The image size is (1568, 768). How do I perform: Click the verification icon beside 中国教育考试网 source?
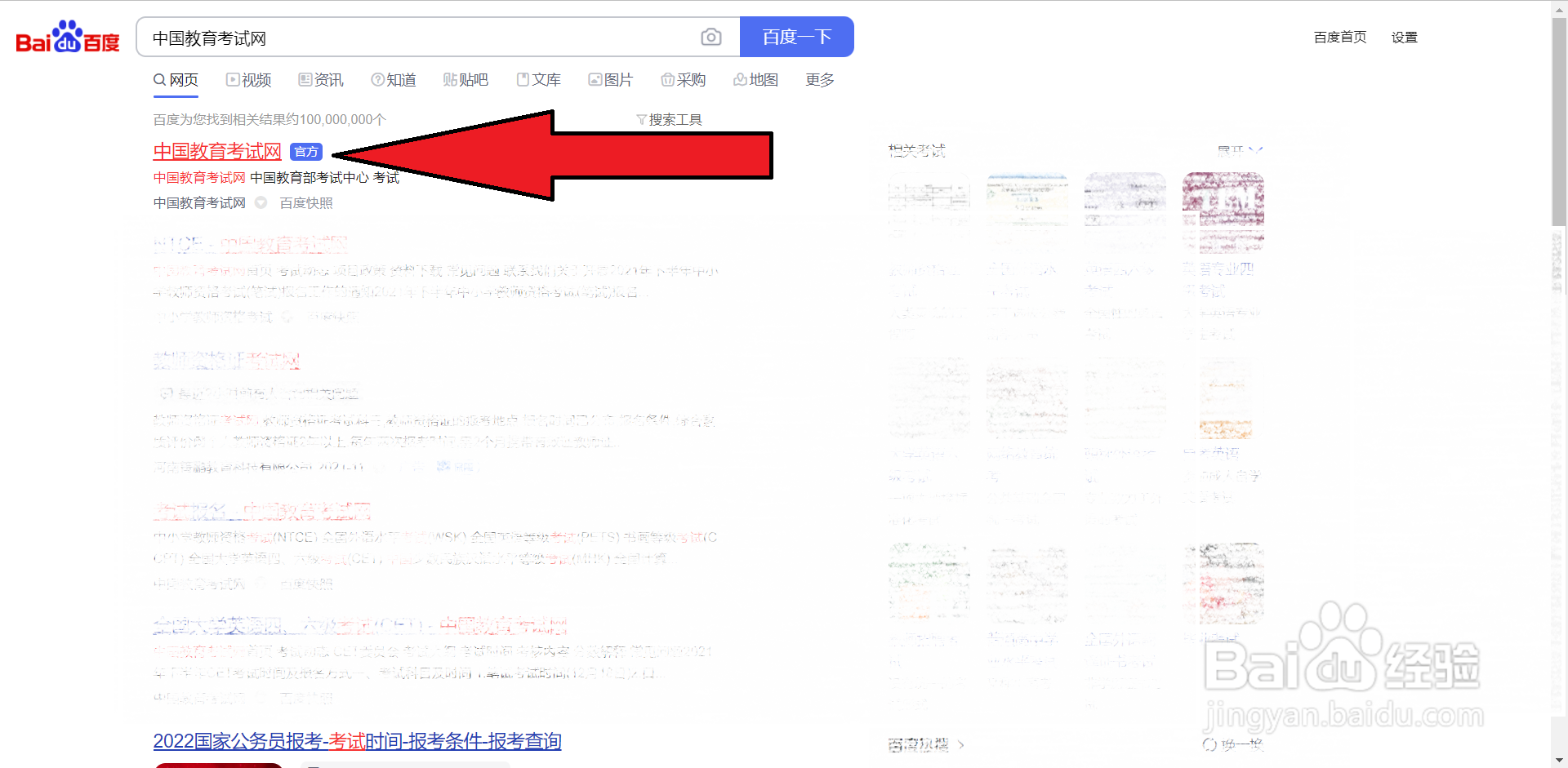pos(261,202)
